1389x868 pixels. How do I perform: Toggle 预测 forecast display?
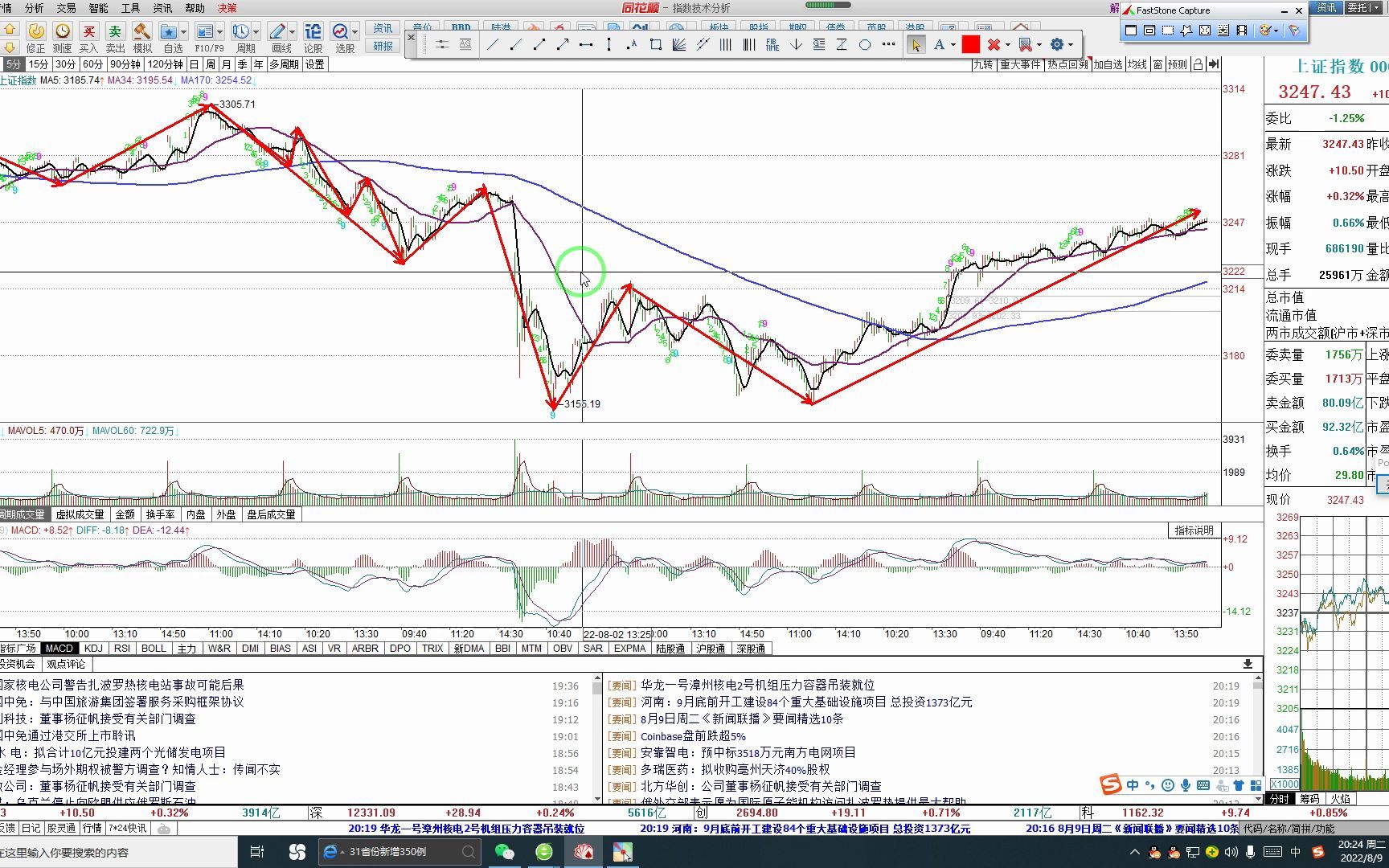[1177, 64]
